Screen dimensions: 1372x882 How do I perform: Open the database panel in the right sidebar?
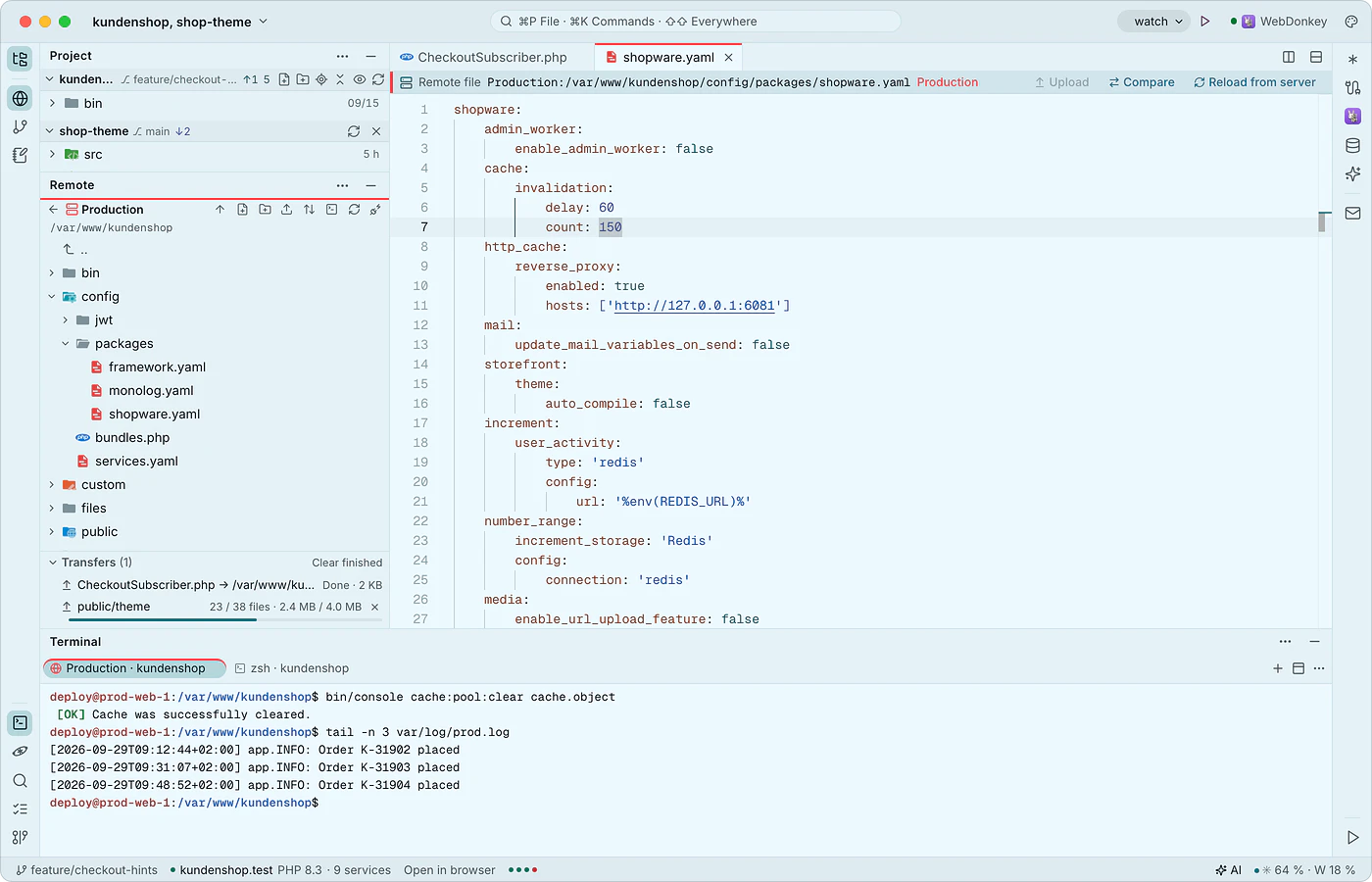(1352, 146)
